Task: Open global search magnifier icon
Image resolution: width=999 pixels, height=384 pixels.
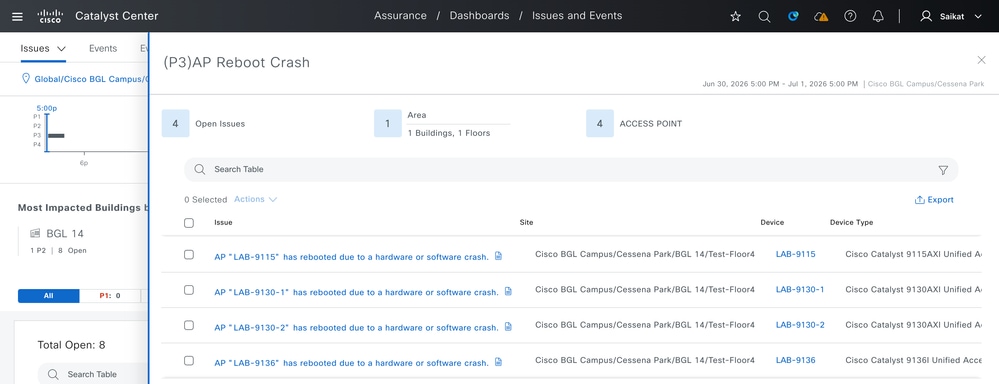Action: pyautogui.click(x=764, y=17)
